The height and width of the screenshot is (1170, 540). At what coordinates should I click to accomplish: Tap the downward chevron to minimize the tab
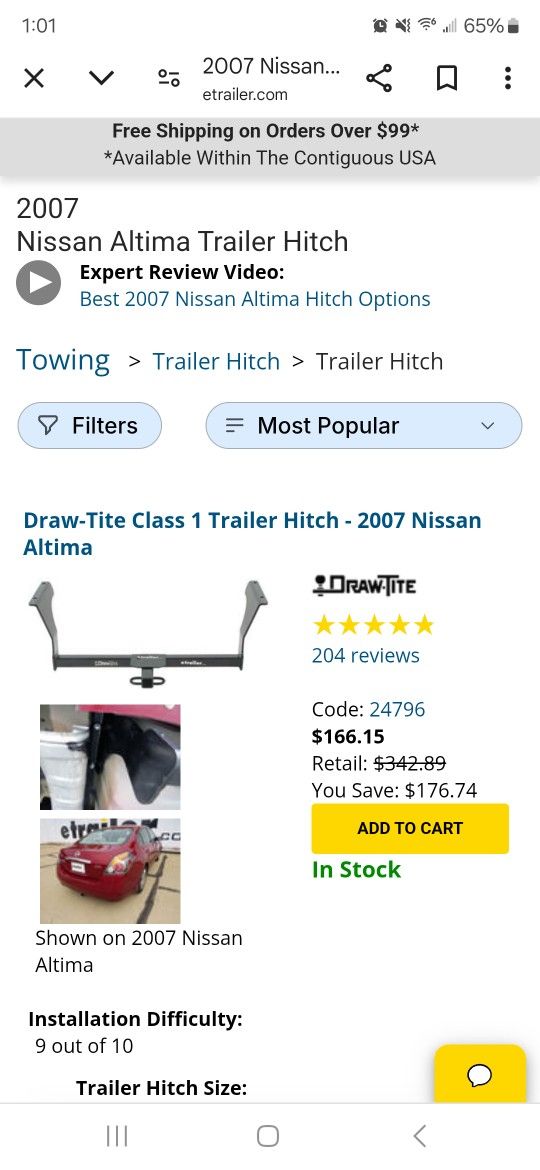click(x=101, y=78)
